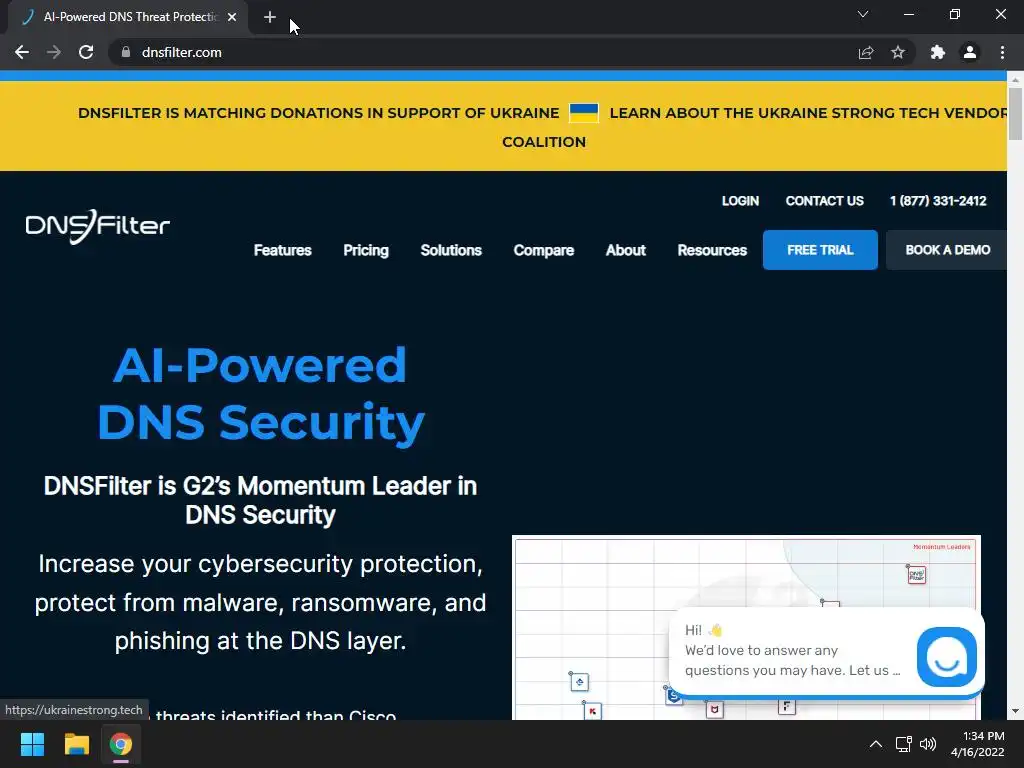This screenshot has height=768, width=1024.
Task: Open the chat greeting message popup
Action: coord(792,650)
